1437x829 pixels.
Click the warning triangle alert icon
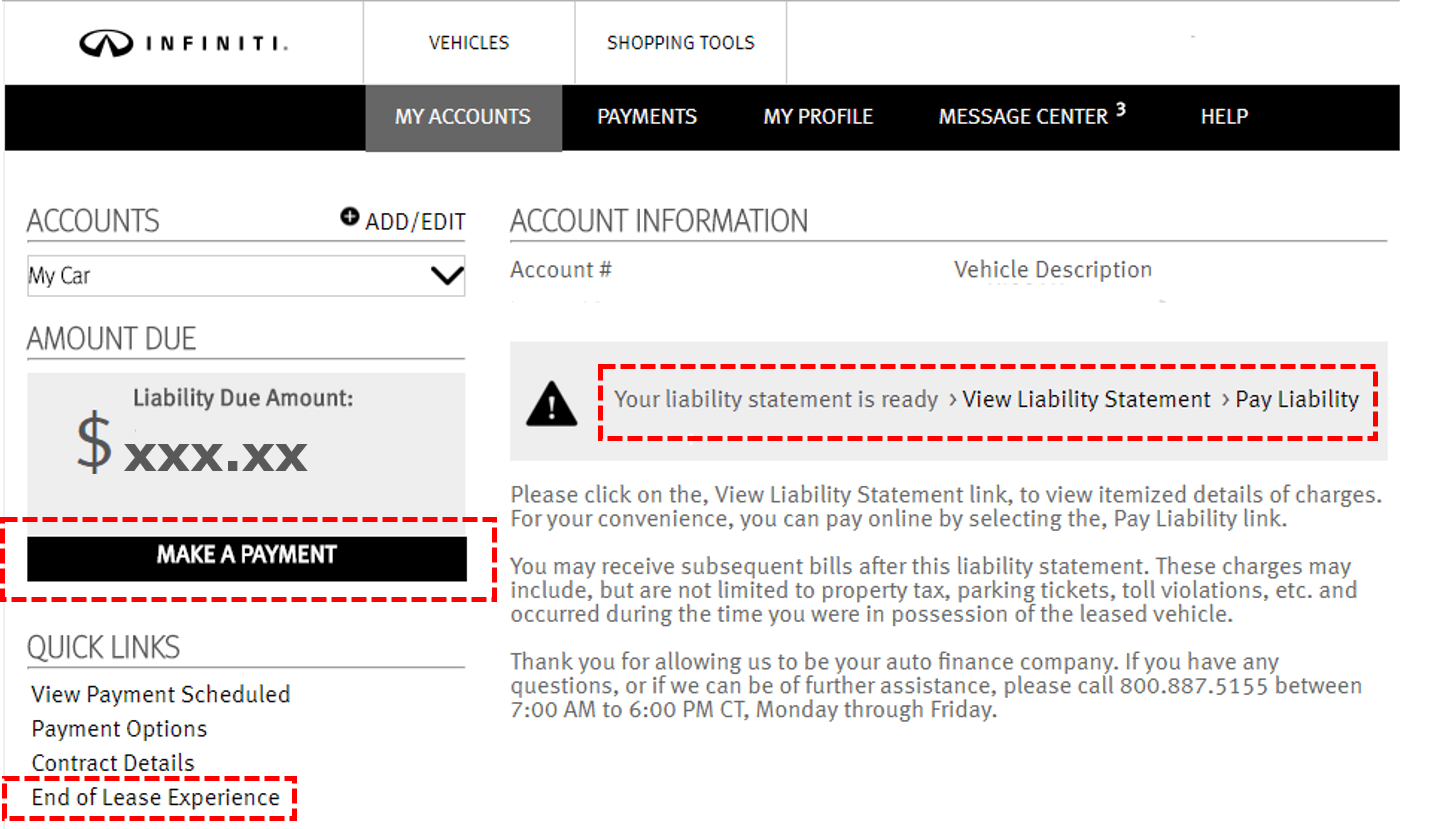(550, 403)
